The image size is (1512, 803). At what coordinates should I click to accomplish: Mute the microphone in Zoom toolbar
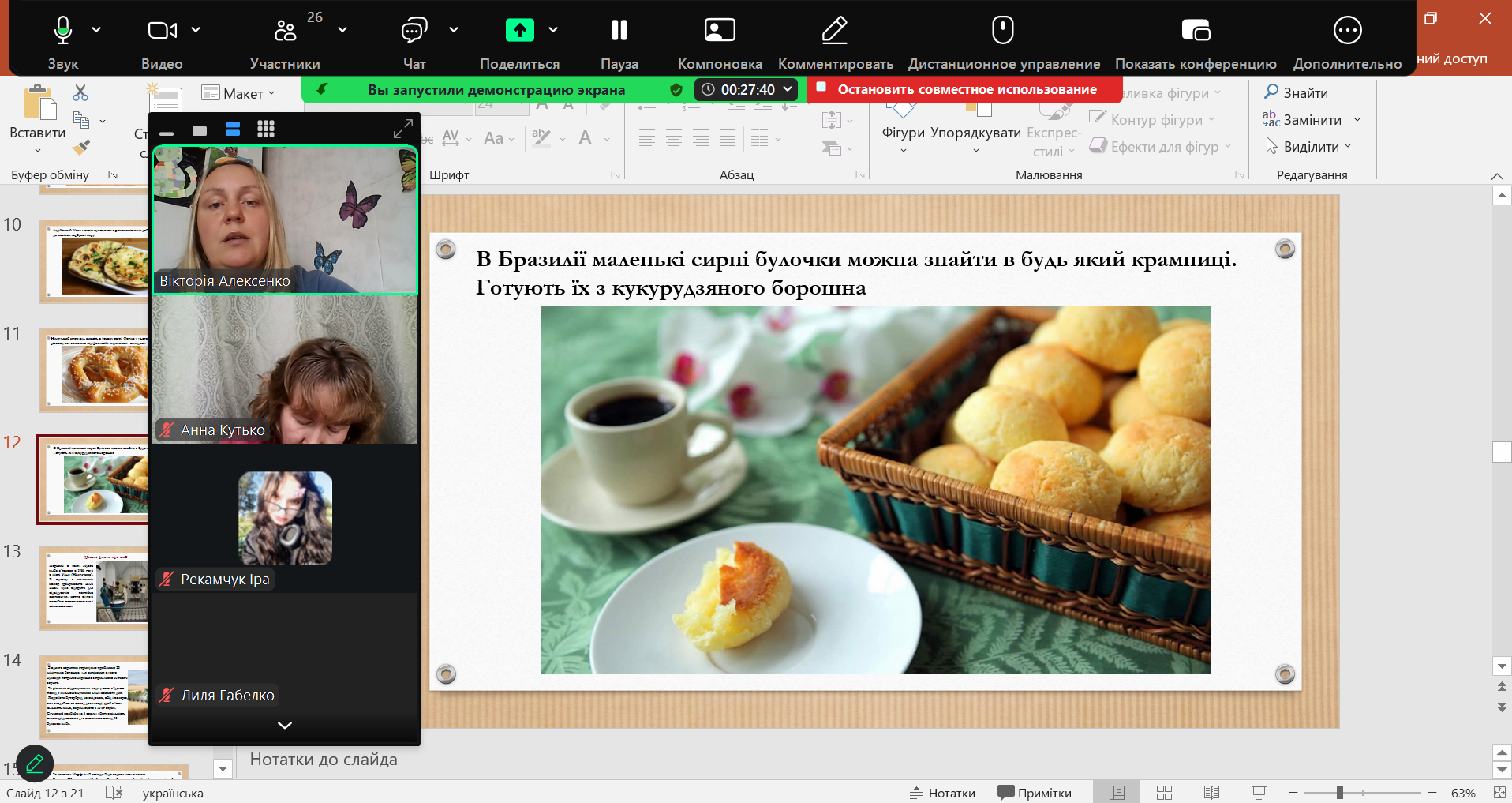pos(62,31)
